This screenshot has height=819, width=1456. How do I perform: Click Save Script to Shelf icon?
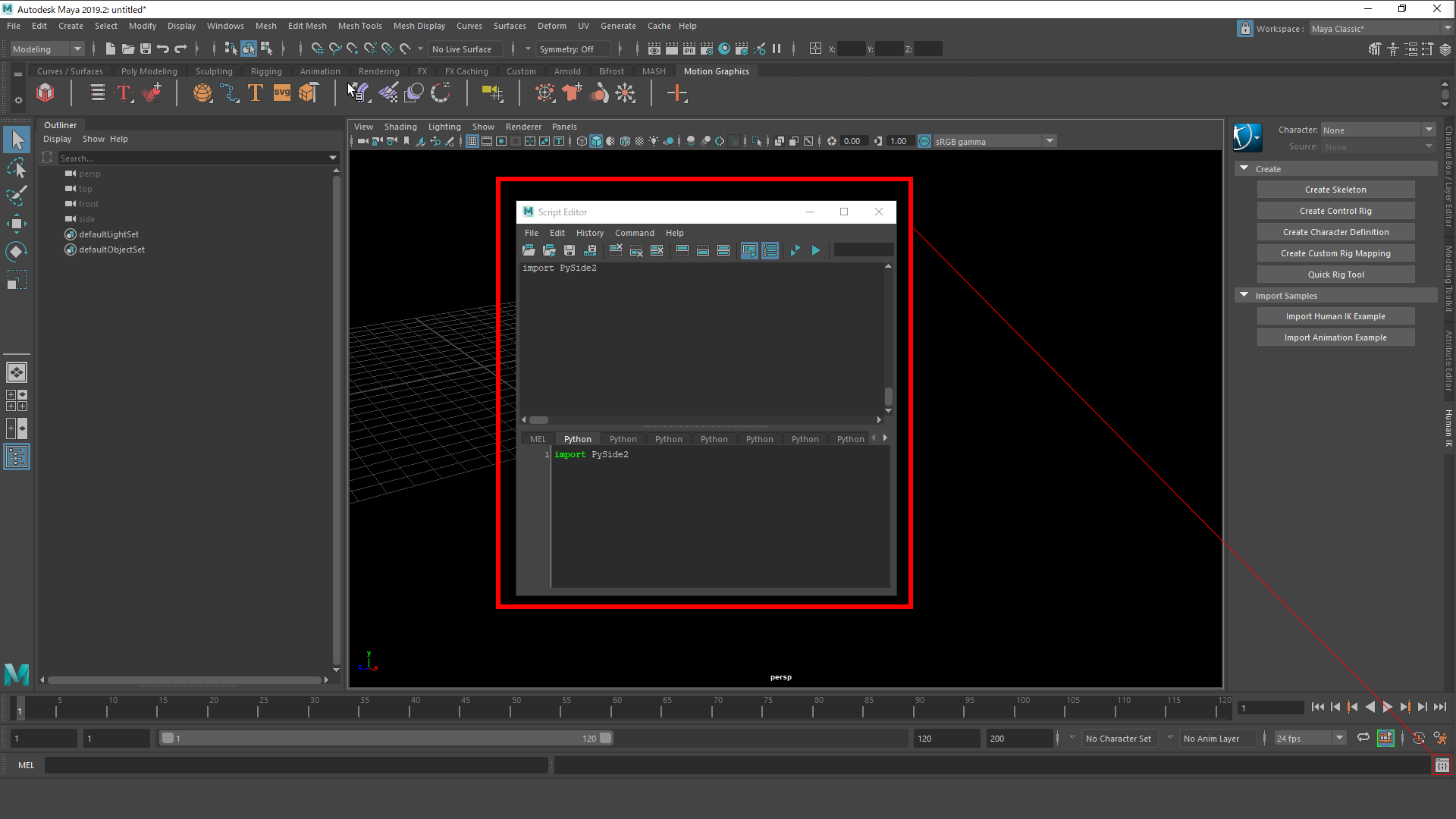590,250
